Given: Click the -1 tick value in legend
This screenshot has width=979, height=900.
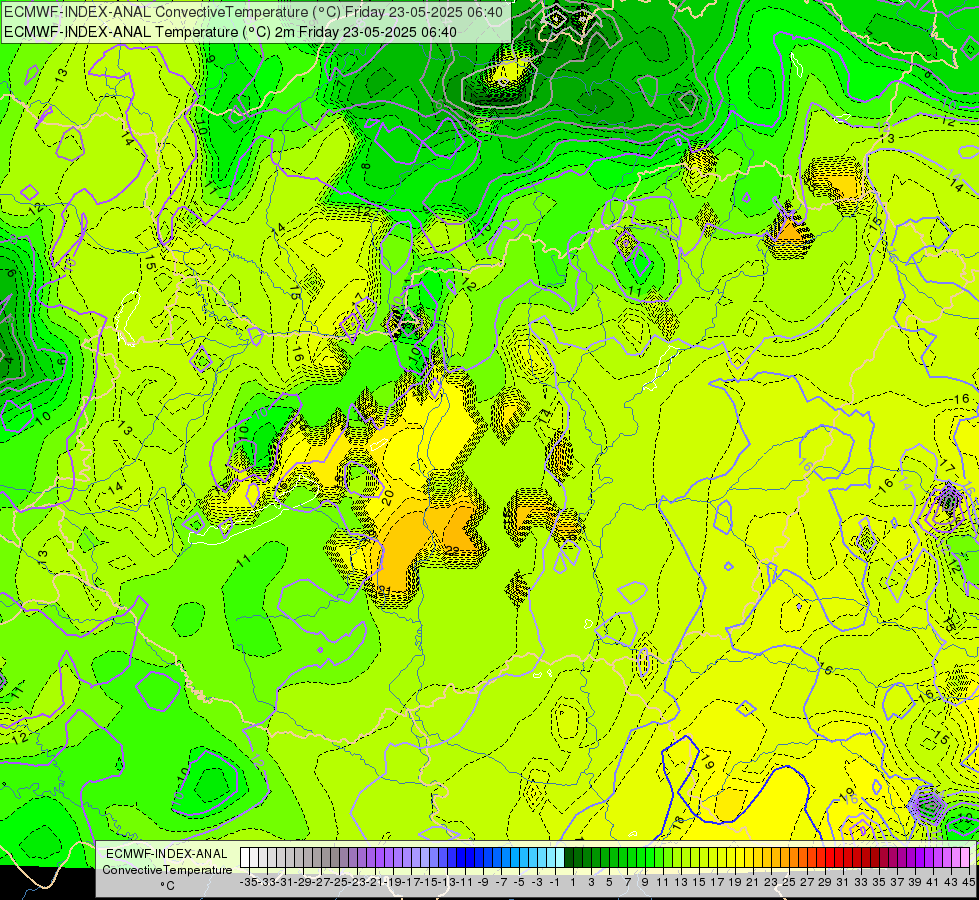Looking at the screenshot, I should click(x=555, y=882).
